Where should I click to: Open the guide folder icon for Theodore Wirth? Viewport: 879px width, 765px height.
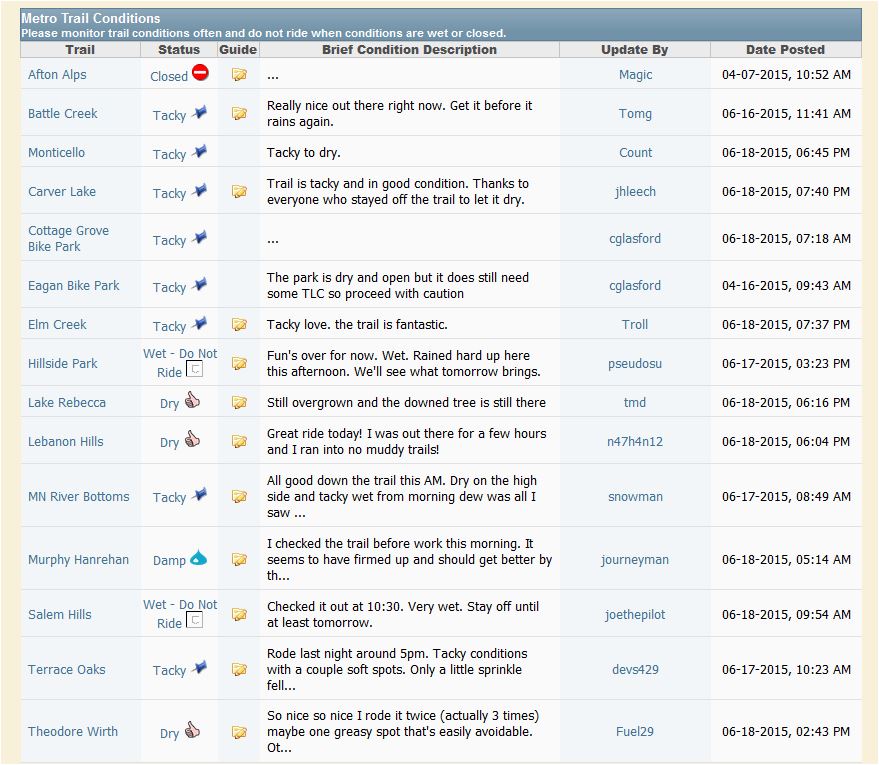[x=239, y=732]
